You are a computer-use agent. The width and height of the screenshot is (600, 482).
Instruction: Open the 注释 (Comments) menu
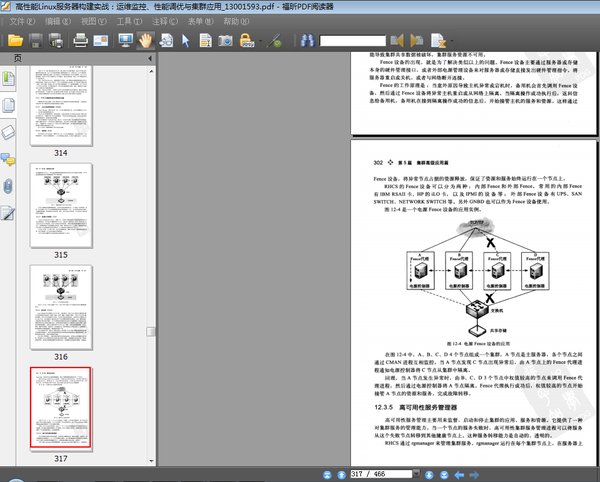165,21
